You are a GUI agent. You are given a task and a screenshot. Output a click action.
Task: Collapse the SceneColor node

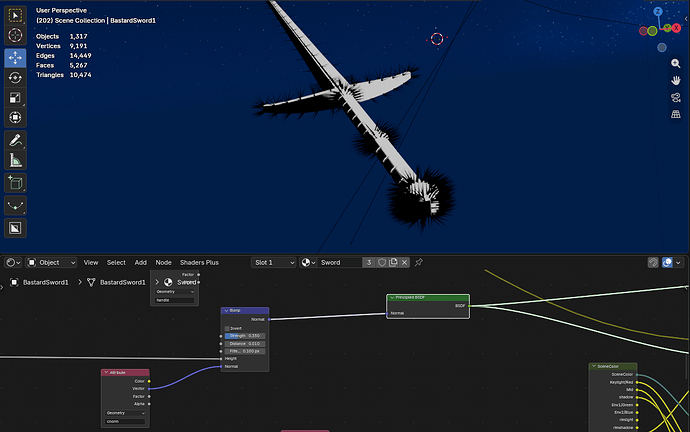(x=594, y=366)
